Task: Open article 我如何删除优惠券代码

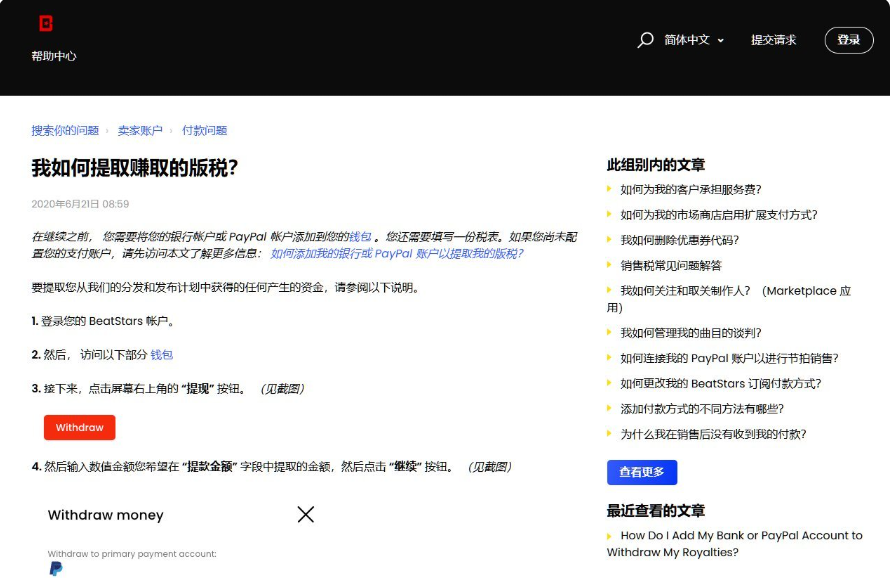Action: (x=679, y=240)
